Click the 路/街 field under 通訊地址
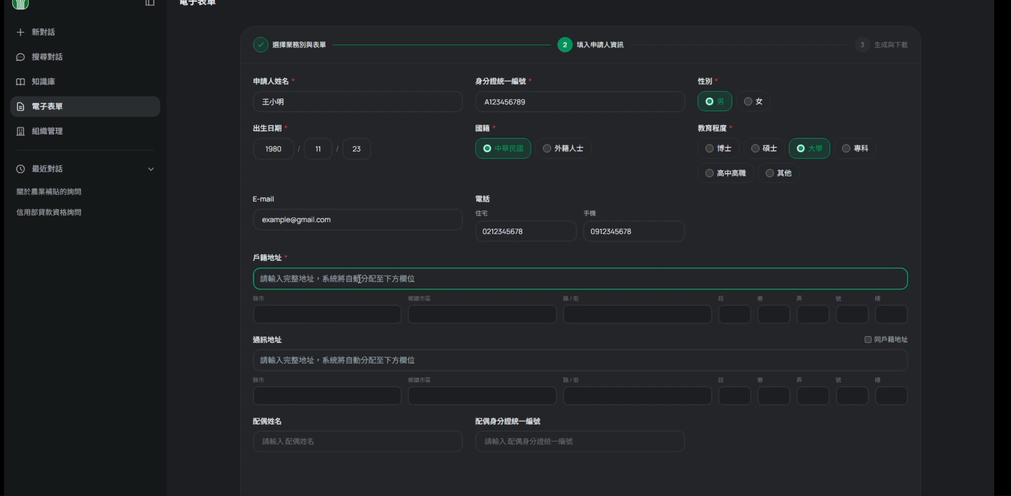 pos(638,395)
